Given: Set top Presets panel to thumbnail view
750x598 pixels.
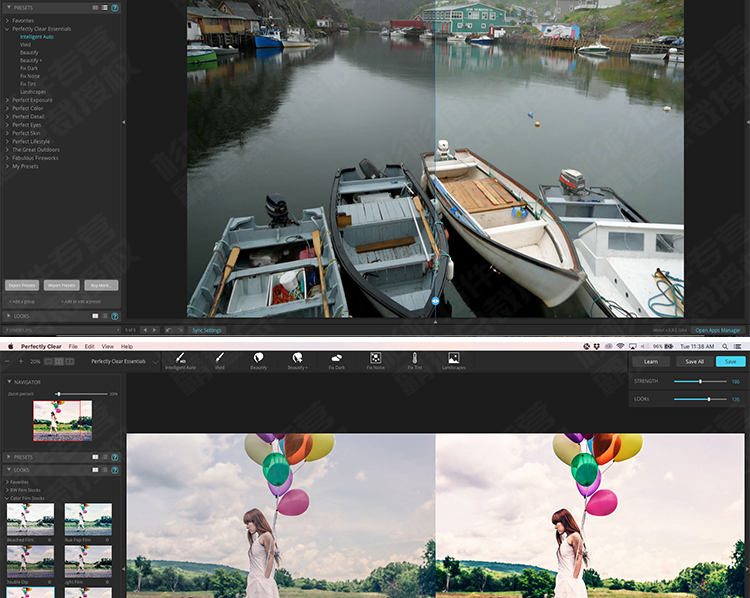Looking at the screenshot, I should coord(95,8).
